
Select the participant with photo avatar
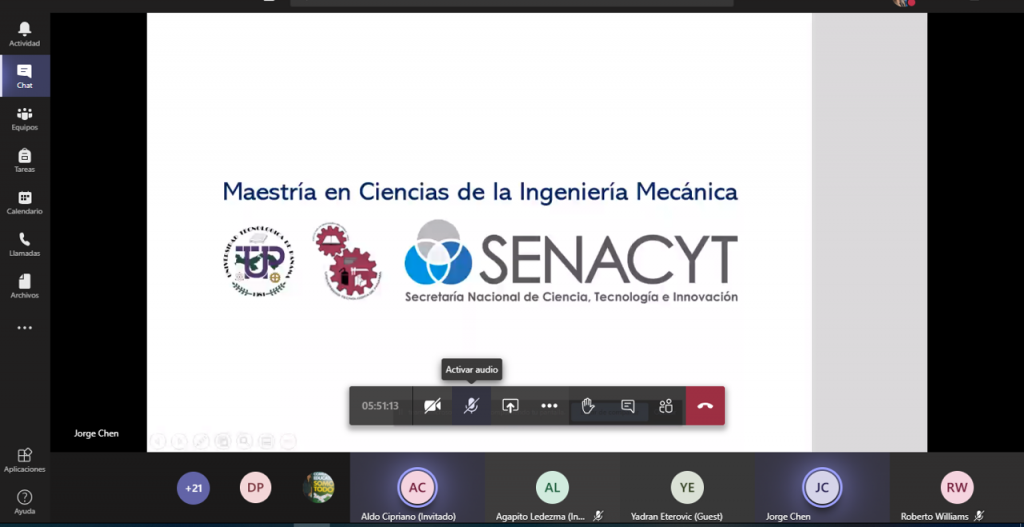(318, 488)
